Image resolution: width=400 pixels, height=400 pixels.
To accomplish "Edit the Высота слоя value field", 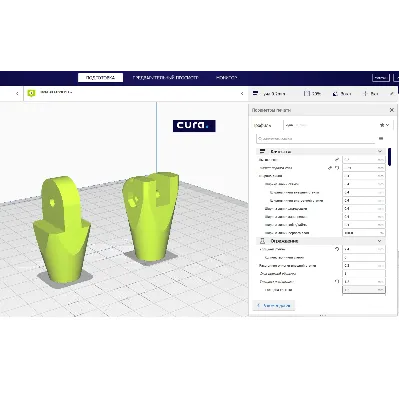I will pyautogui.click(x=364, y=160).
